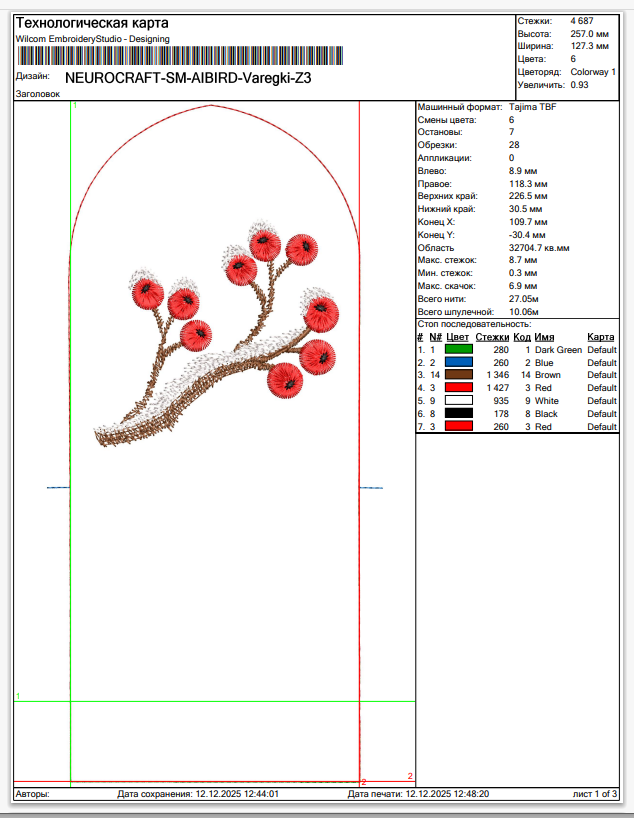Viewport: 634px width, 818px height.
Task: Click the Дата сохранения timestamp in footer
Action: [x=198, y=794]
